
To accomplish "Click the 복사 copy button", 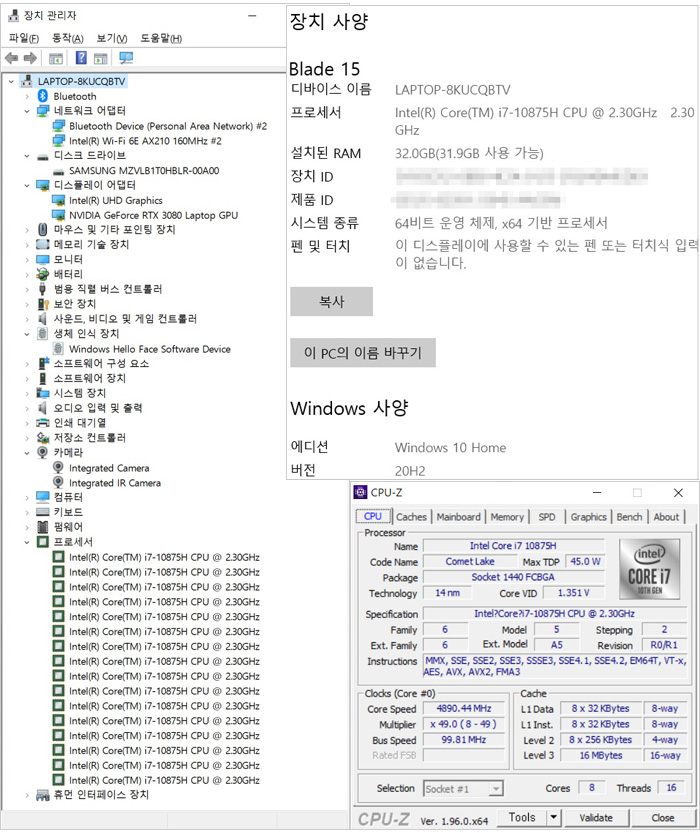I will (331, 301).
